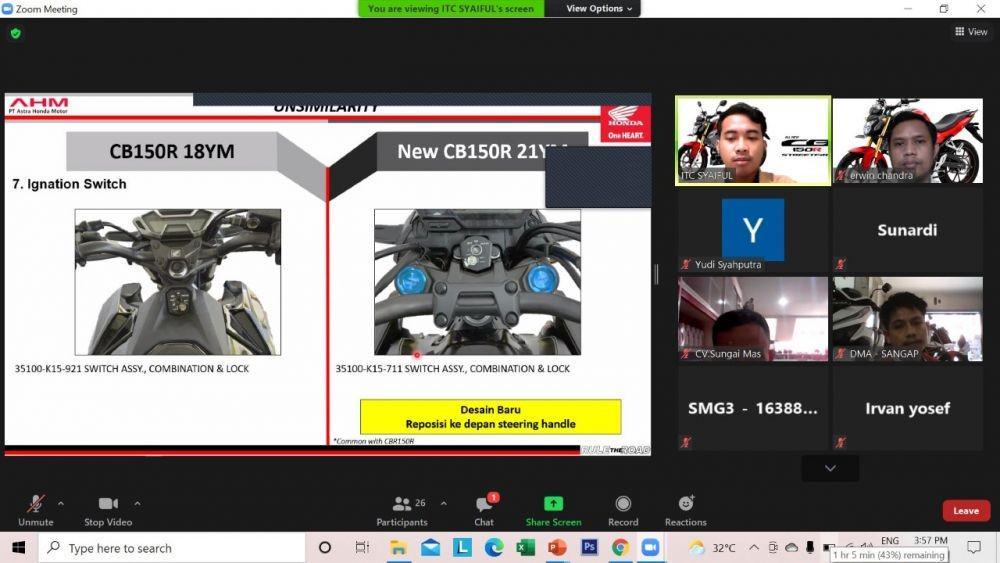The width and height of the screenshot is (1000, 563).
Task: Click the View layout button
Action: coord(971,31)
